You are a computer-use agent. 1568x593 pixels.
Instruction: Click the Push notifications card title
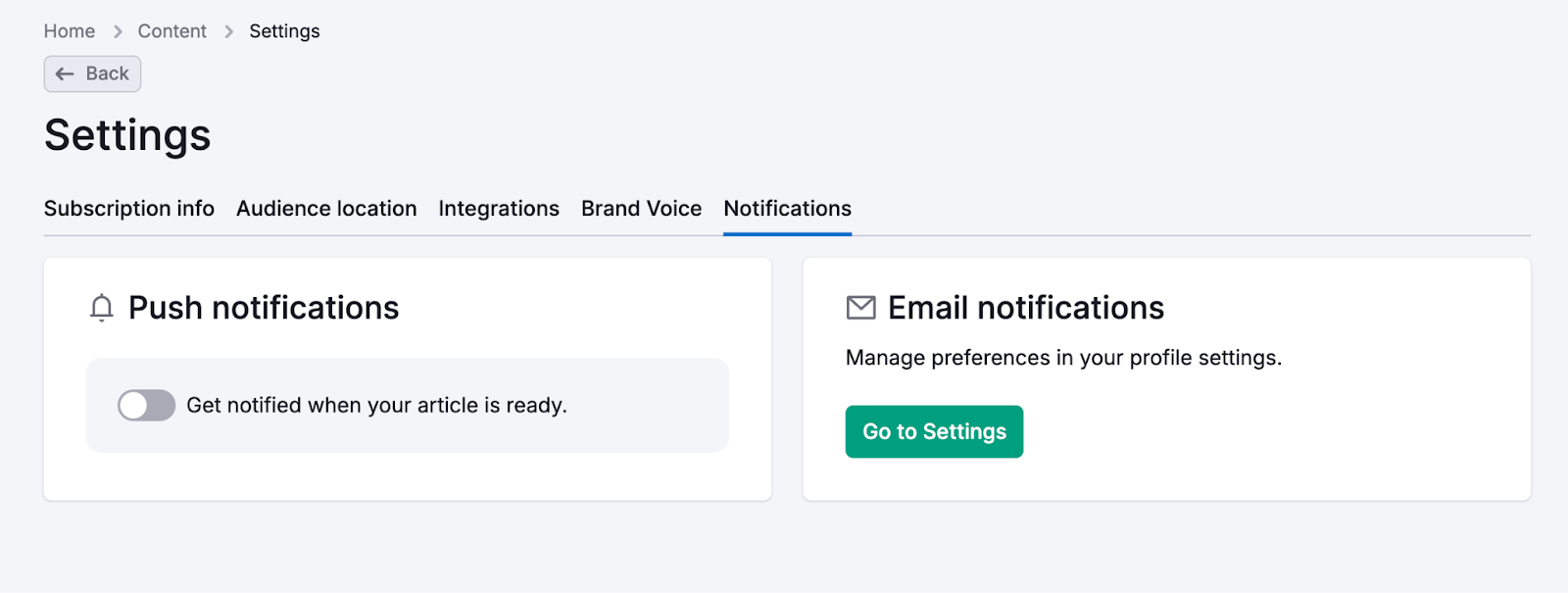click(264, 308)
